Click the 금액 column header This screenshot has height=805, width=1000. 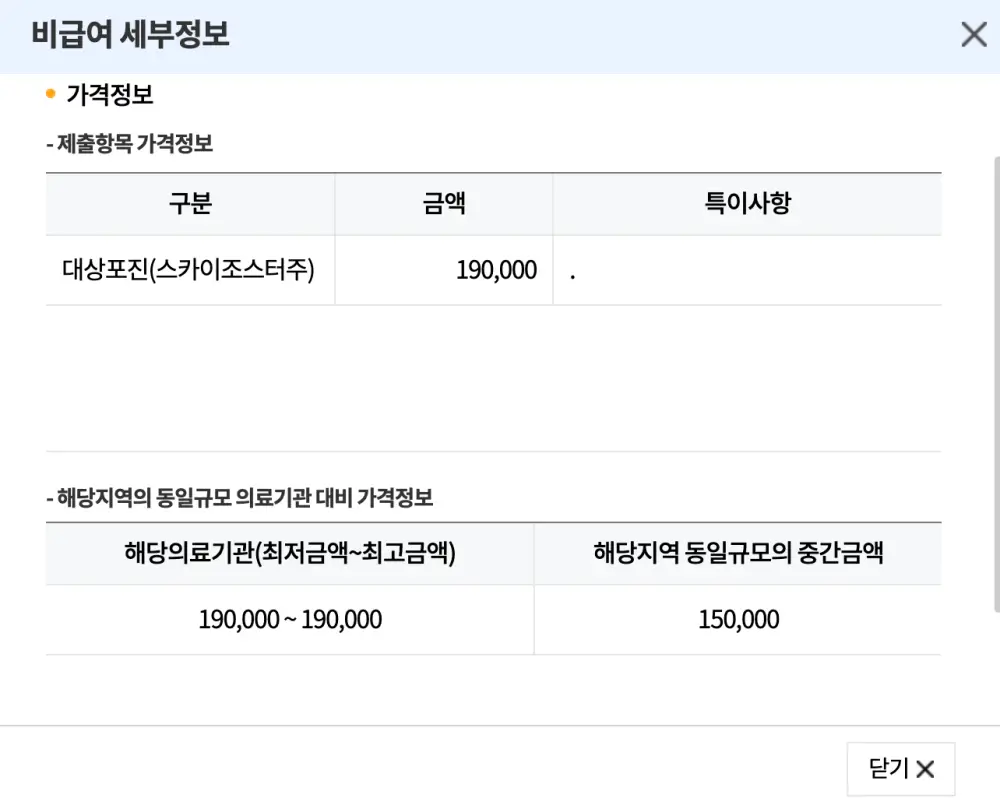tap(444, 203)
